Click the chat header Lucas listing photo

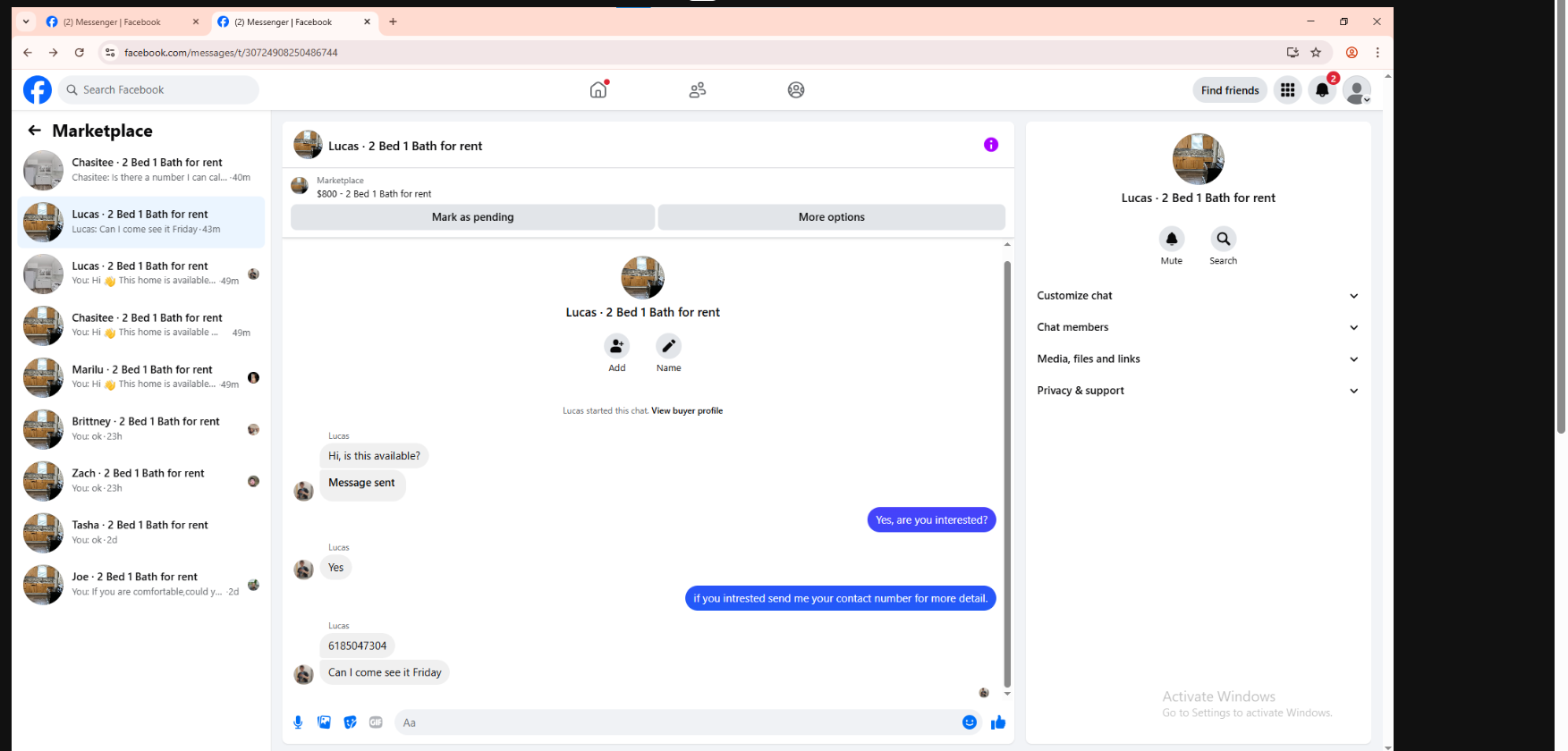tap(308, 145)
